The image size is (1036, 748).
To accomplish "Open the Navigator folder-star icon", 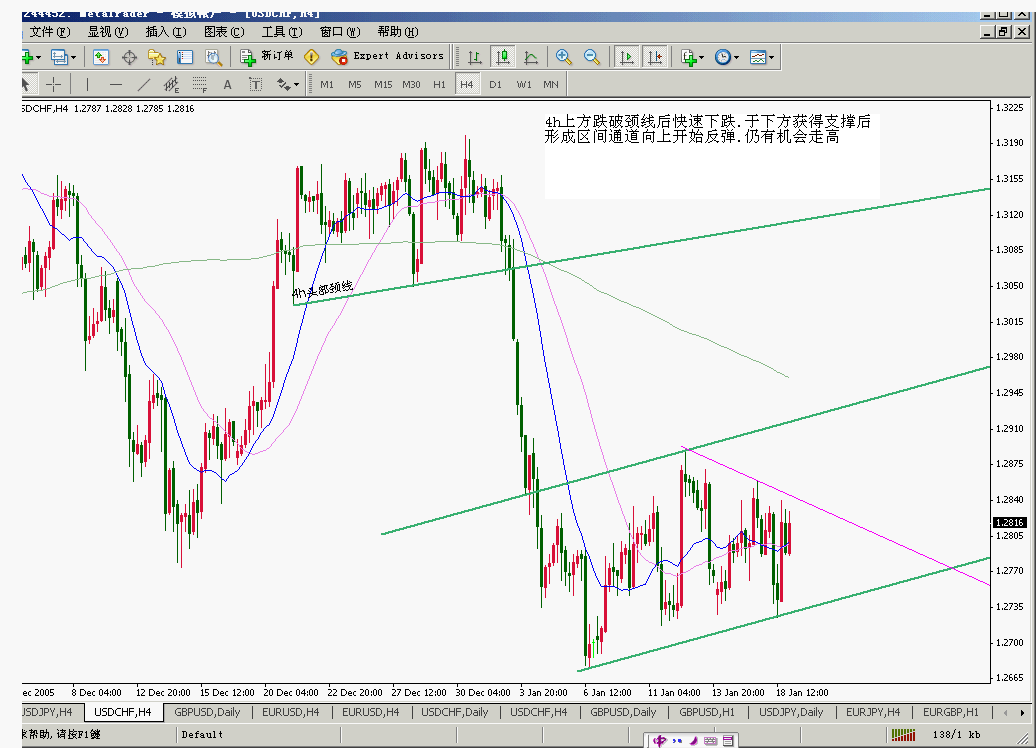I will click(157, 57).
